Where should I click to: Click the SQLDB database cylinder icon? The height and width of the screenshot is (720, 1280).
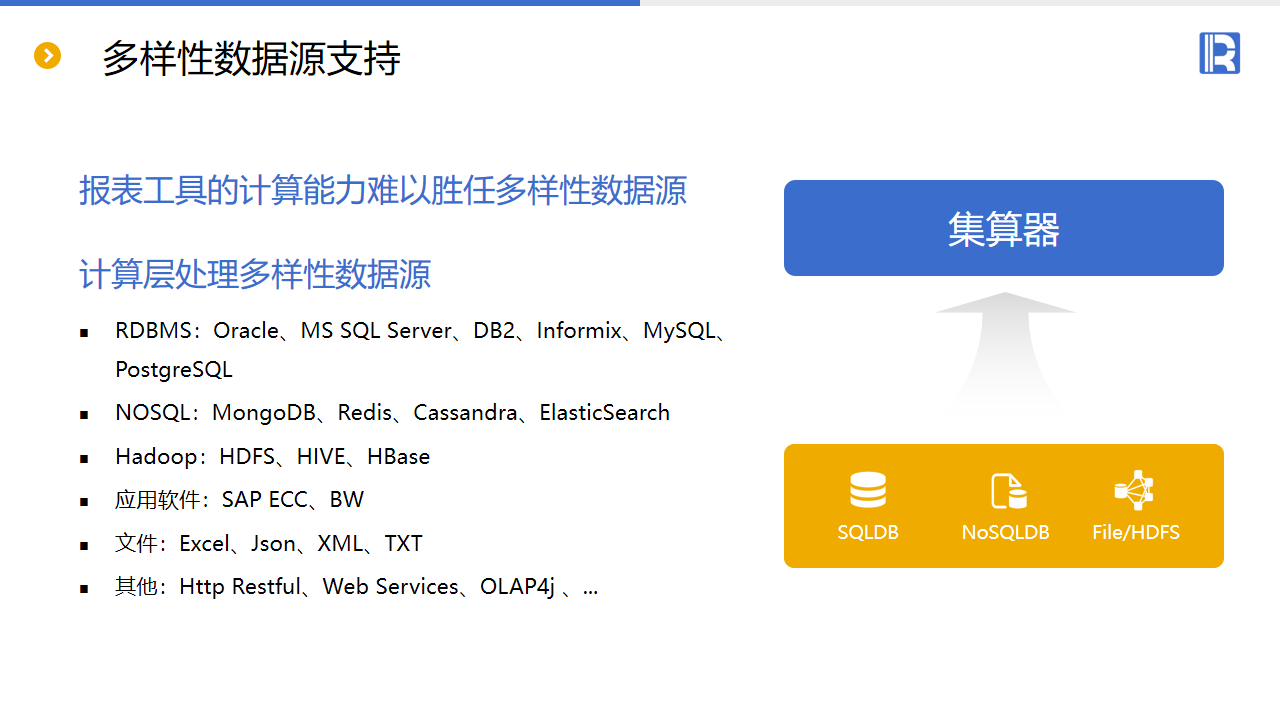click(868, 490)
